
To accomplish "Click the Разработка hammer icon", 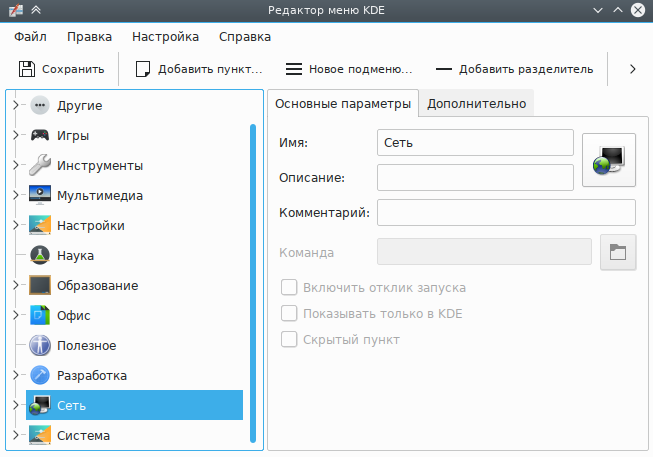I will tap(40, 375).
